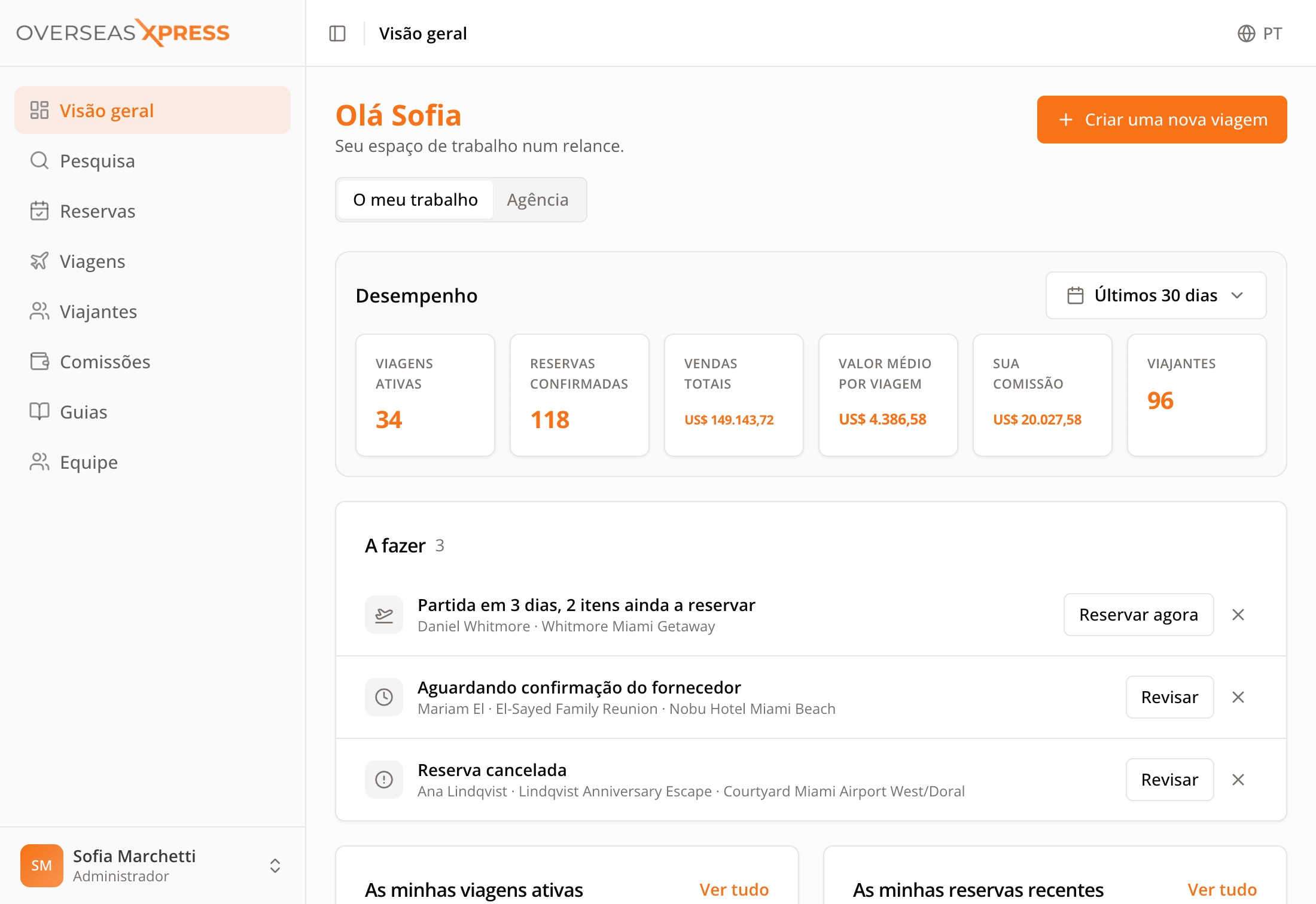Click the clock icon for supplier confirmation
Image resolution: width=1316 pixels, height=904 pixels.
[x=384, y=697]
